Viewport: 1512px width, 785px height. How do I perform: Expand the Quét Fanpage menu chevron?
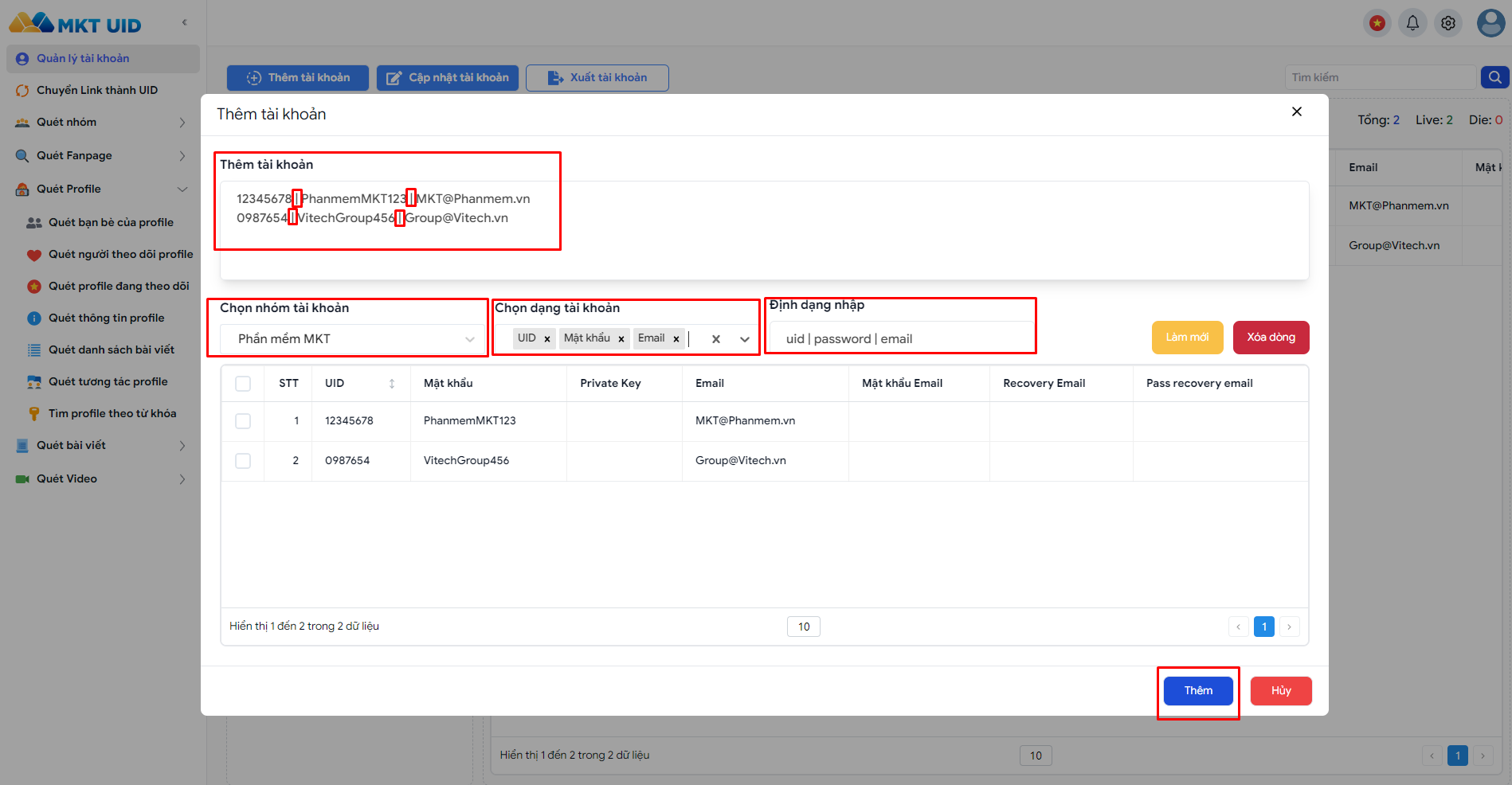point(182,155)
